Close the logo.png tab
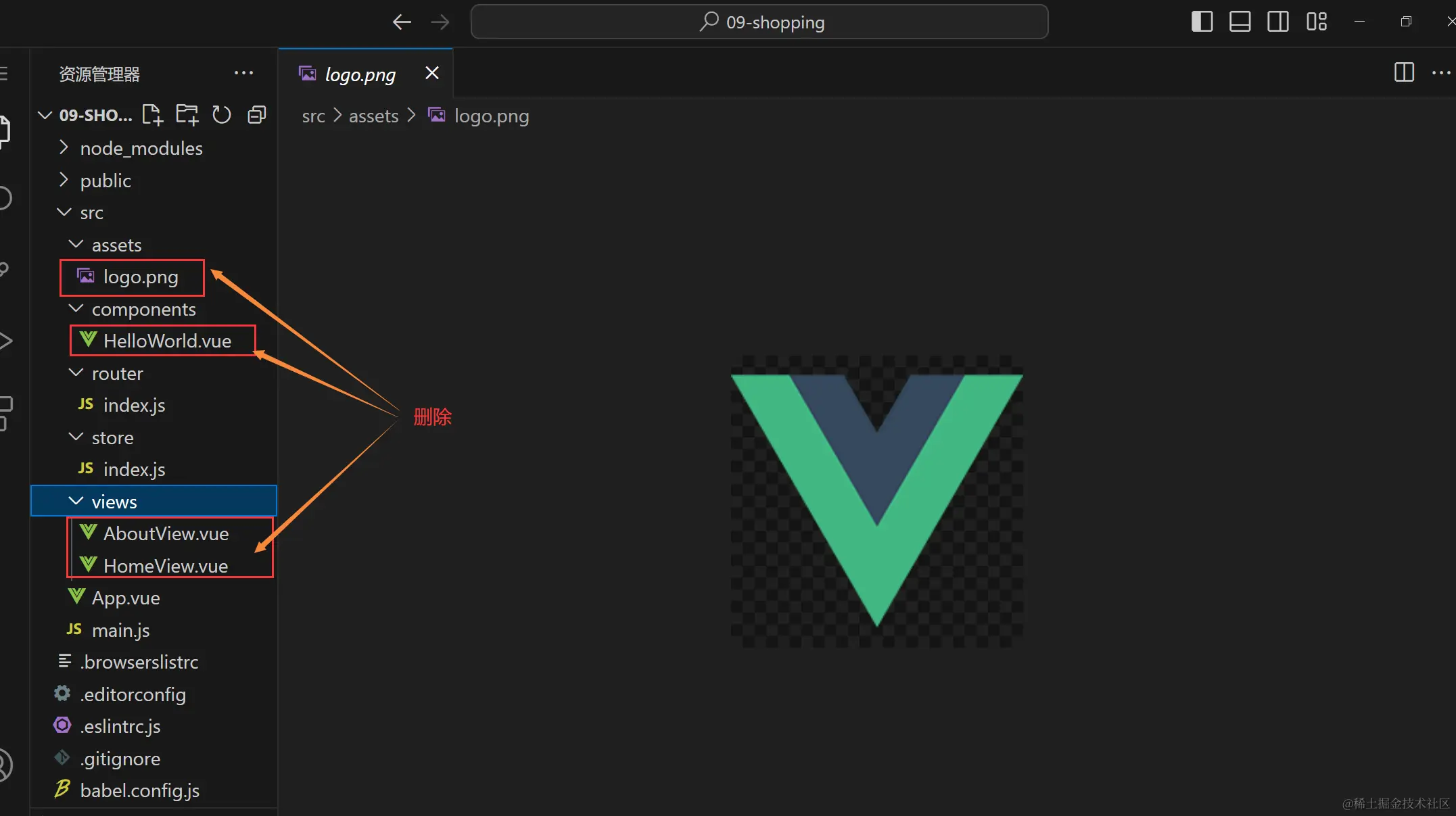Screen dimensions: 1456x816 coord(432,72)
